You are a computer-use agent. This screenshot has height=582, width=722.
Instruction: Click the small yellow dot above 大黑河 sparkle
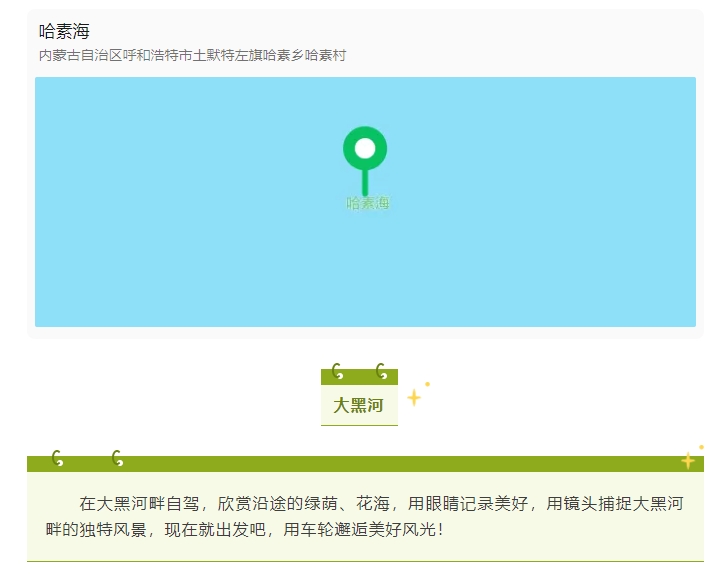428,384
